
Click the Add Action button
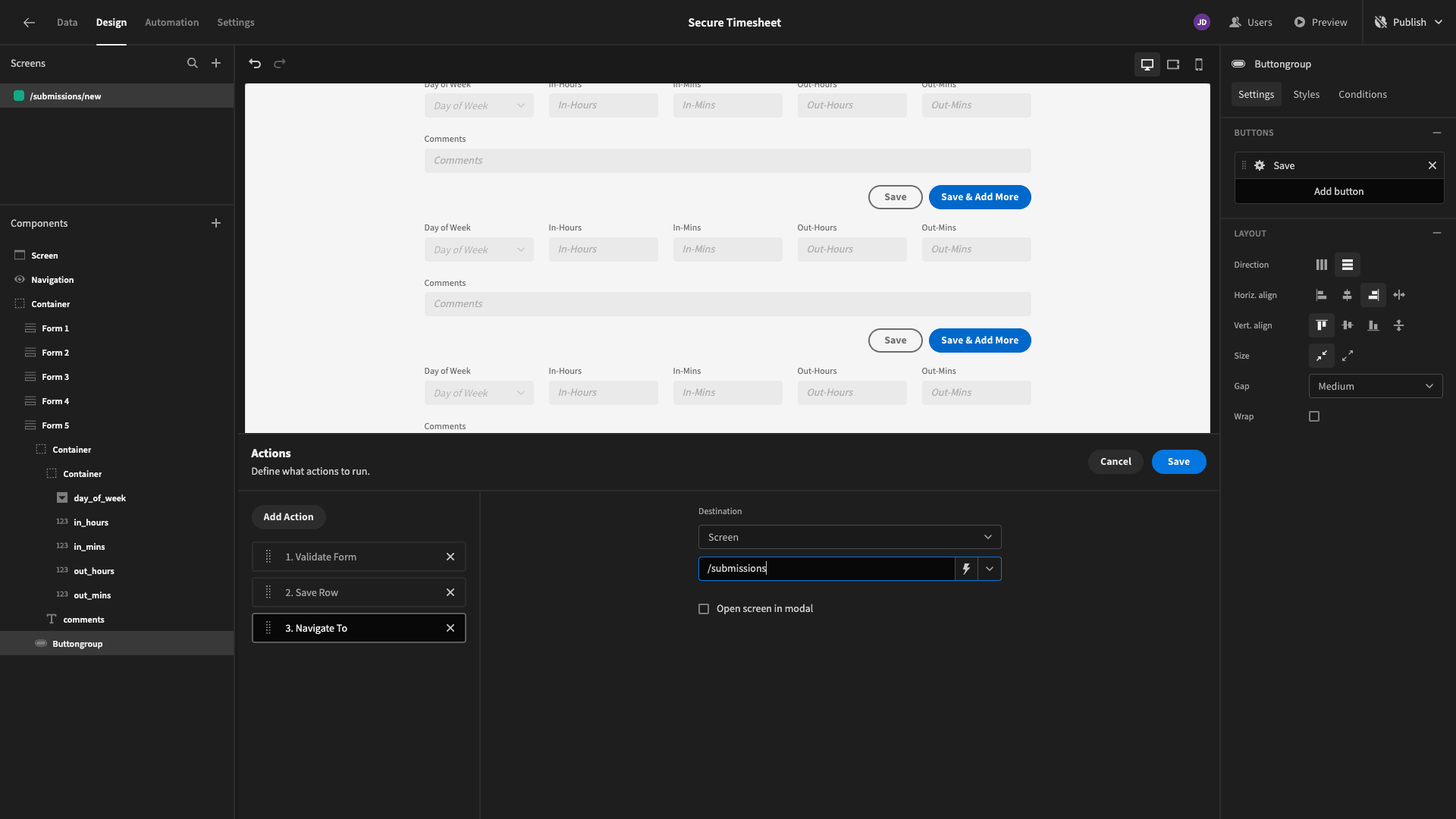point(288,517)
